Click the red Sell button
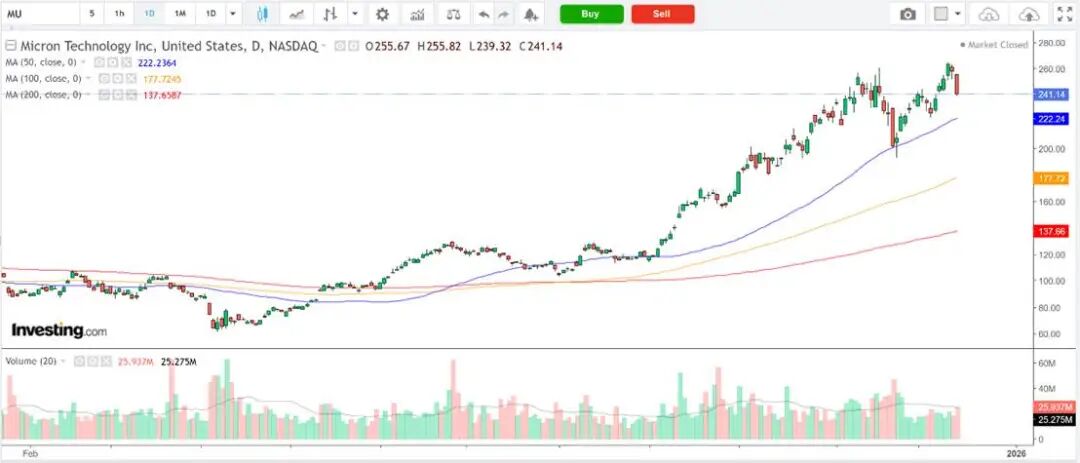Image resolution: width=1080 pixels, height=463 pixels. tap(663, 14)
